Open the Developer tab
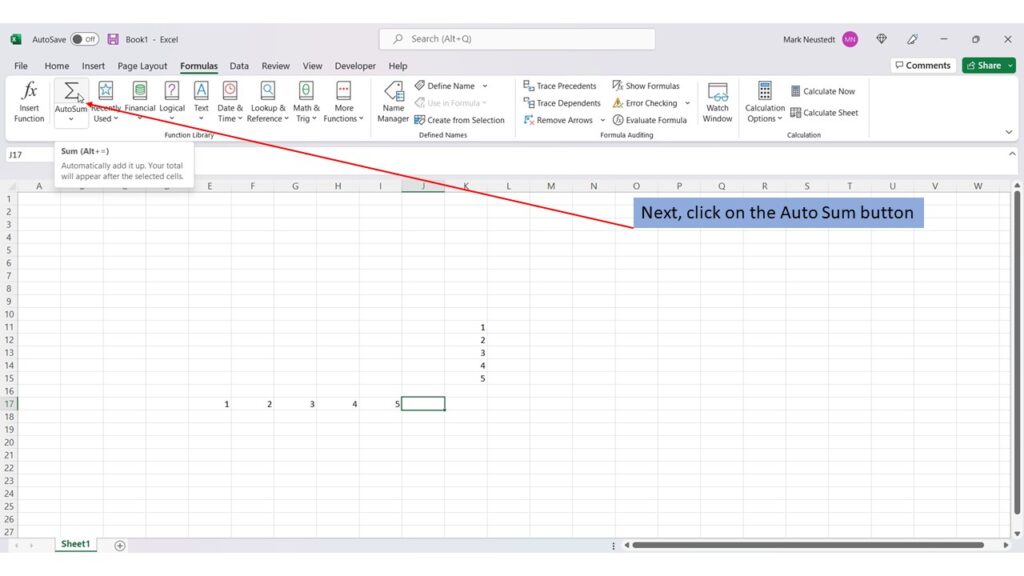The width and height of the screenshot is (1024, 576). click(x=355, y=65)
